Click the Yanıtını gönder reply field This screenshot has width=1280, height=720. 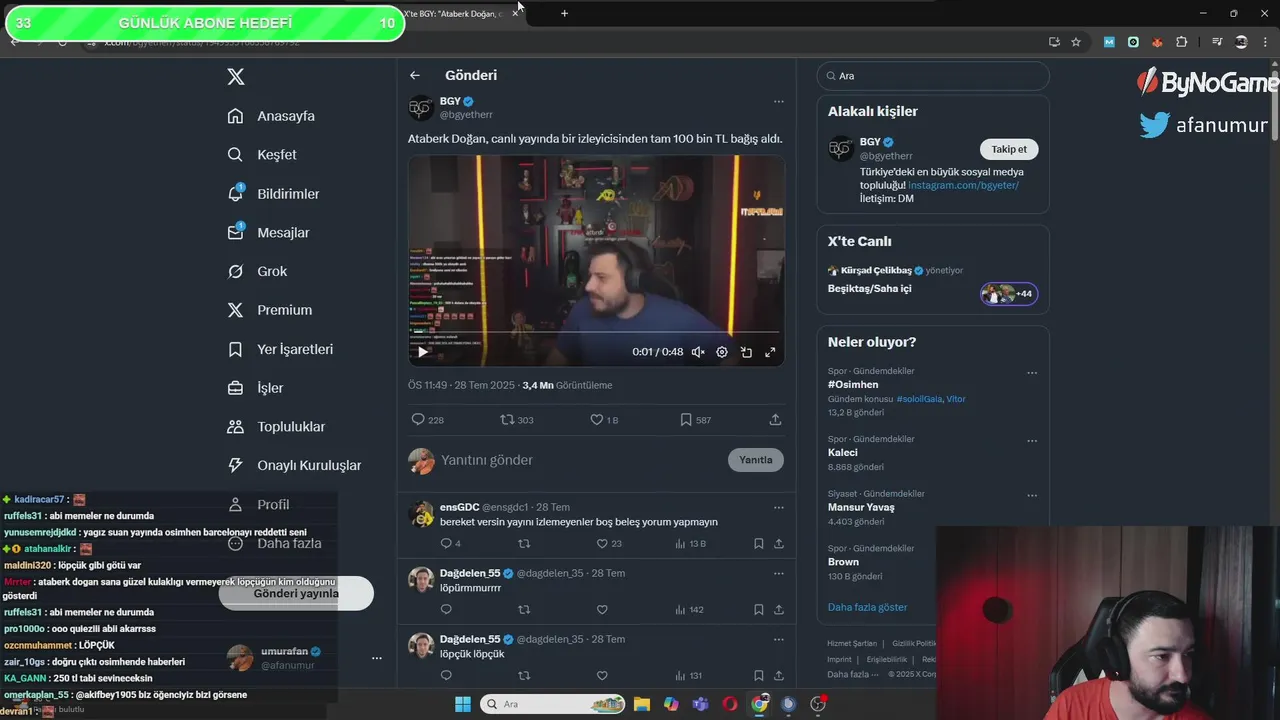click(580, 460)
